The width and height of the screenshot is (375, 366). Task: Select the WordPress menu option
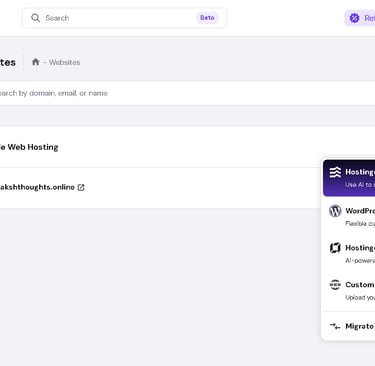349,216
